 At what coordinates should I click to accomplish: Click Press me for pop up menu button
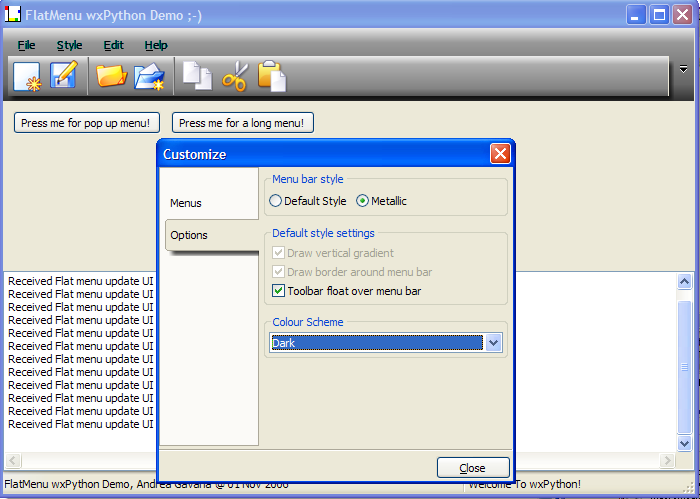[x=87, y=123]
